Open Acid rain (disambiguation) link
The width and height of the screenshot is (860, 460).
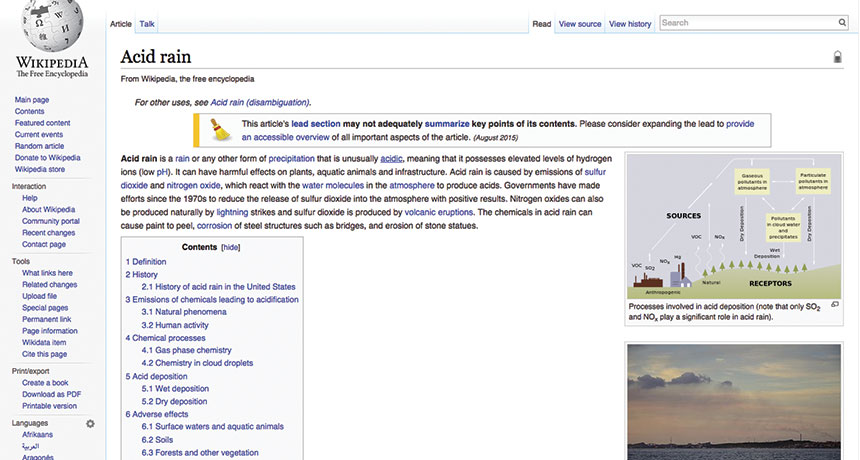[x=260, y=103]
